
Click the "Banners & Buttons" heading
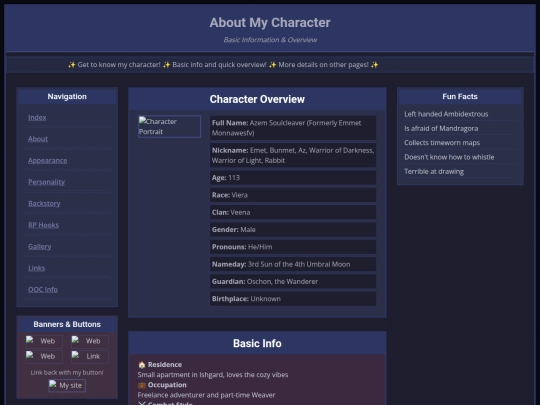coord(67,324)
